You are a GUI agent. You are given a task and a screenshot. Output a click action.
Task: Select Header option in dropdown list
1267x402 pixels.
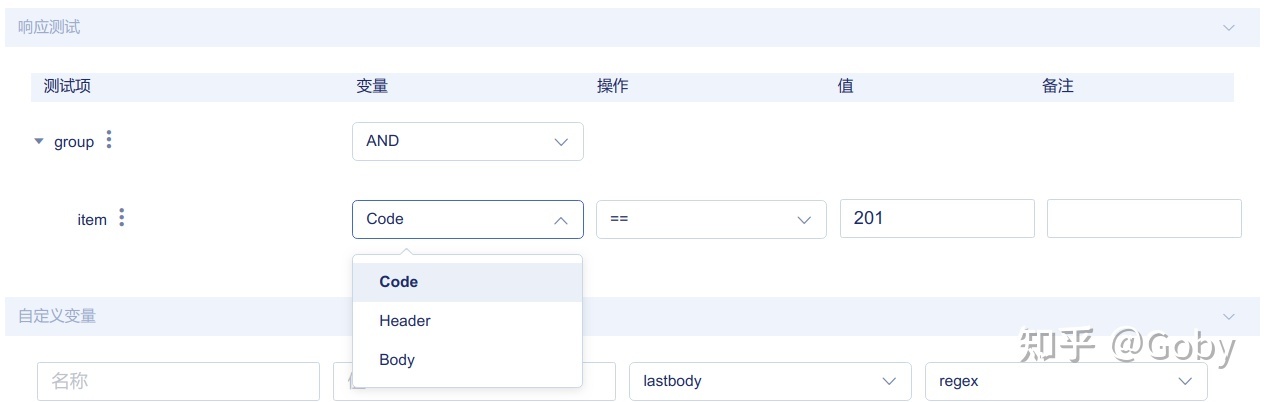405,321
